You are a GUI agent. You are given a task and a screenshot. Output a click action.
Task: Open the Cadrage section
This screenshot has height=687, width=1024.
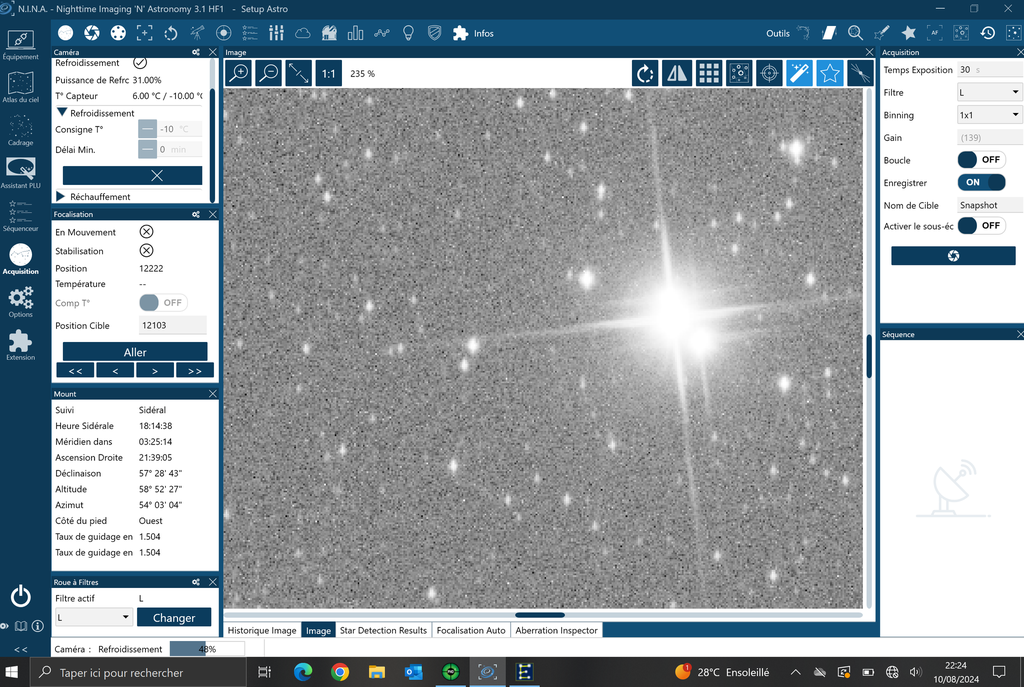click(x=20, y=131)
